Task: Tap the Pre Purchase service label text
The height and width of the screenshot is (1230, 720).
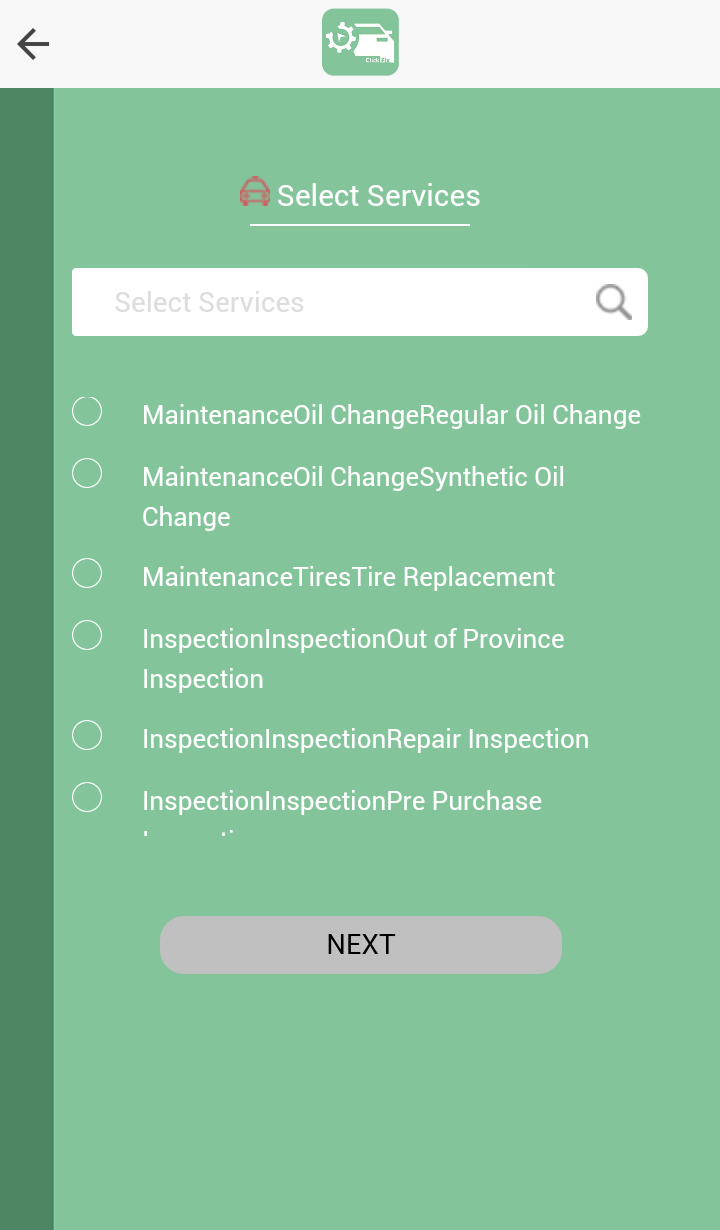Action: (342, 801)
